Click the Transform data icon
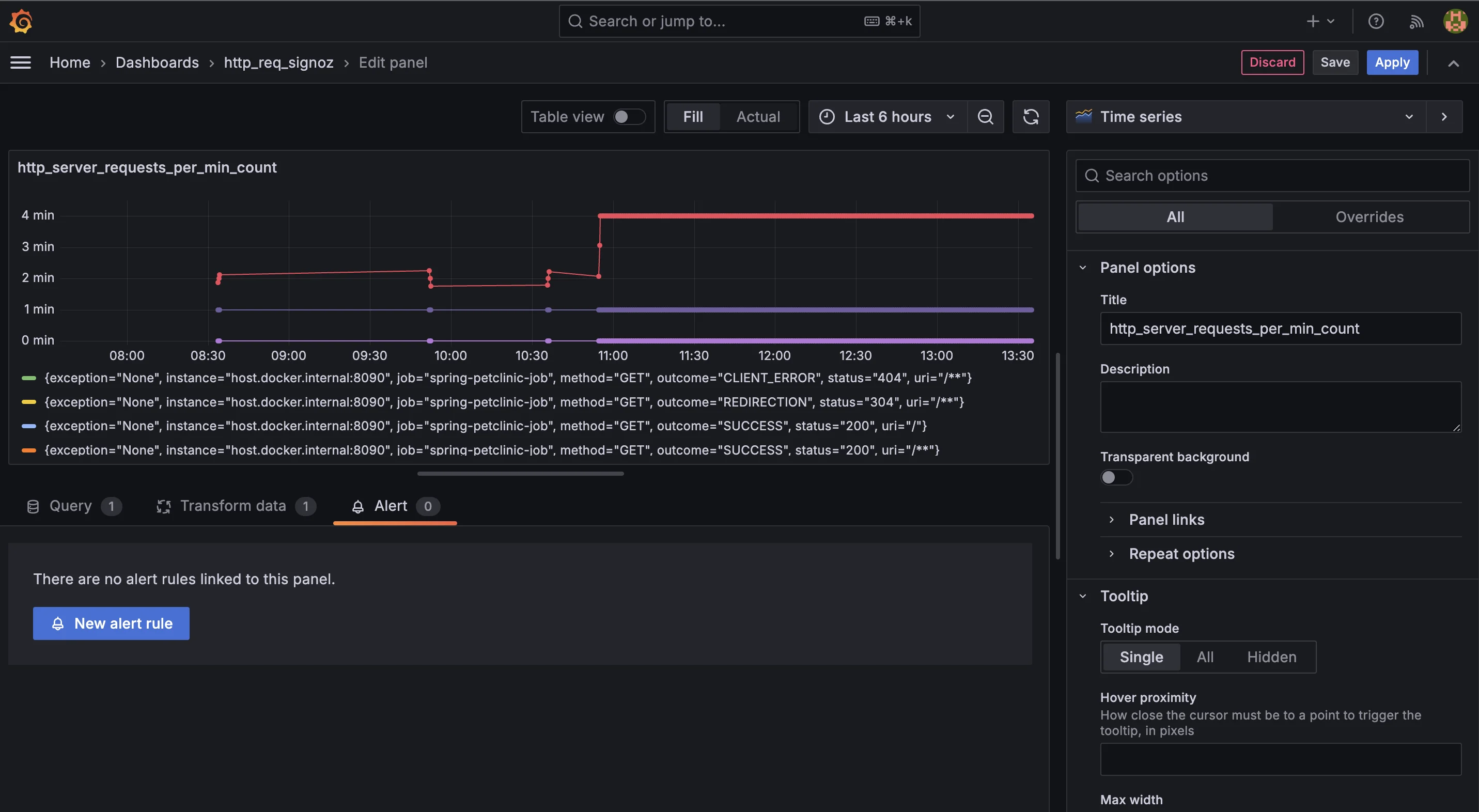Screen dimensions: 1479x812 (164, 507)
